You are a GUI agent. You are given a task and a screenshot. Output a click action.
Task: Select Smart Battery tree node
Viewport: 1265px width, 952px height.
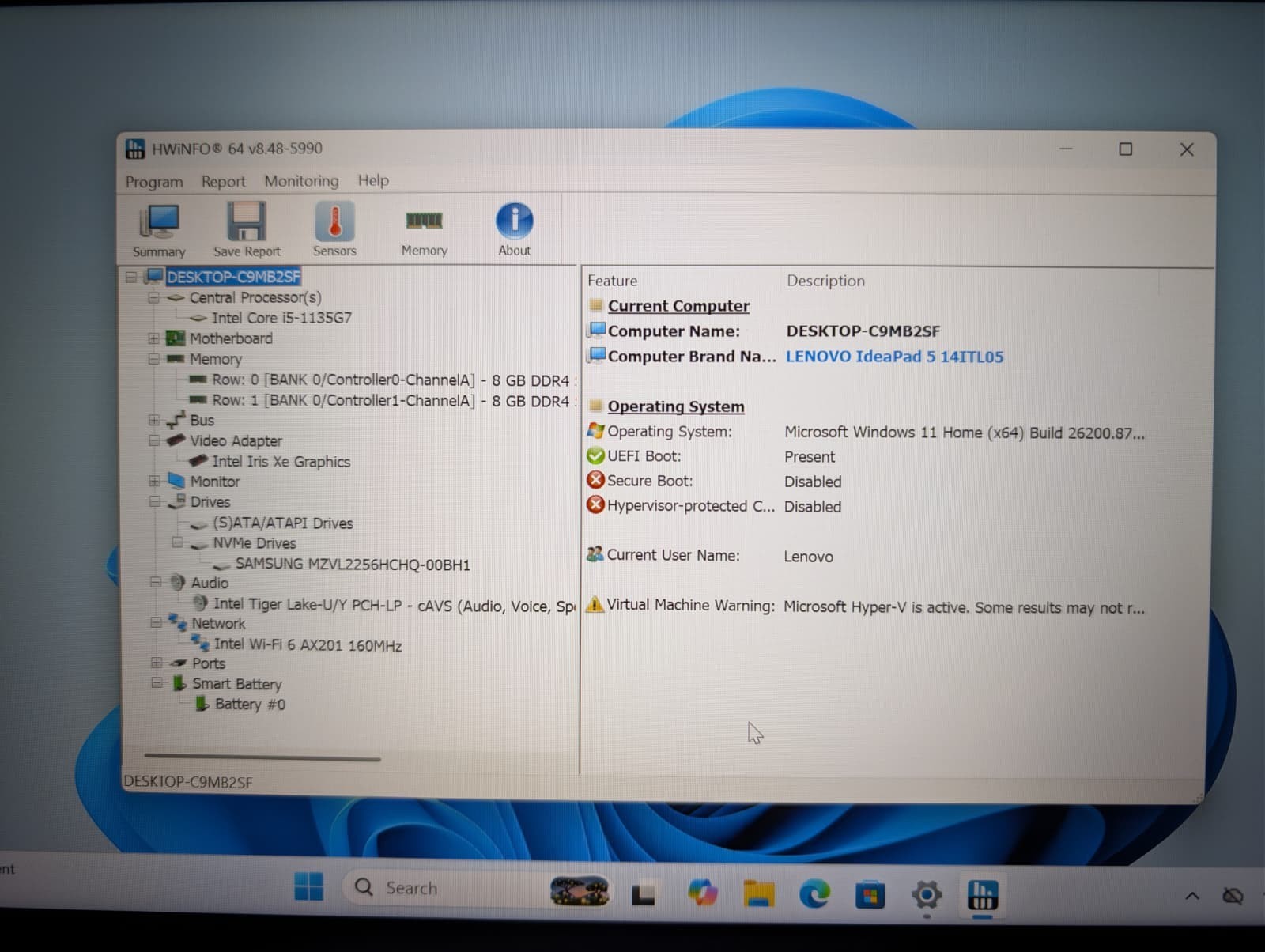pyautogui.click(x=236, y=684)
